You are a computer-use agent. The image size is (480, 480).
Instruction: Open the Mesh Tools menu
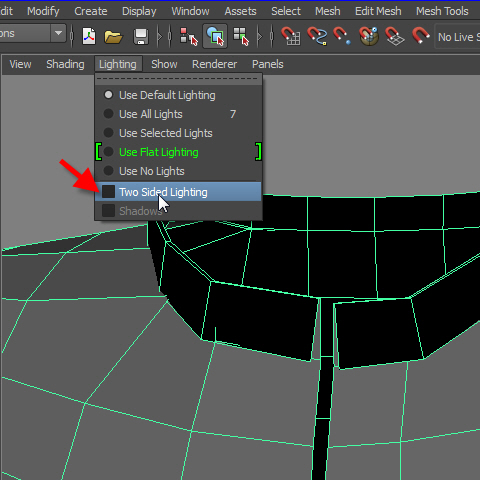pyautogui.click(x=442, y=11)
